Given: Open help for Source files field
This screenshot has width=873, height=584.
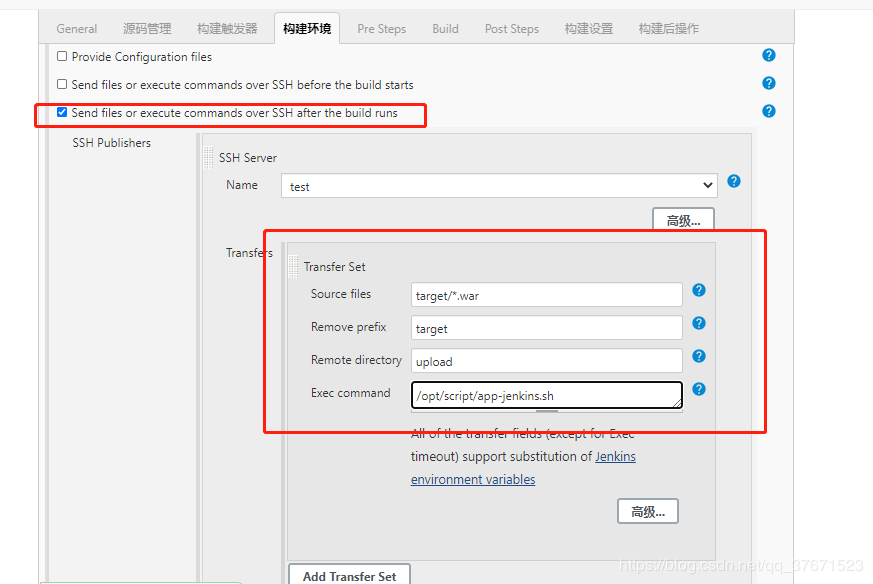Looking at the screenshot, I should coord(697,289).
